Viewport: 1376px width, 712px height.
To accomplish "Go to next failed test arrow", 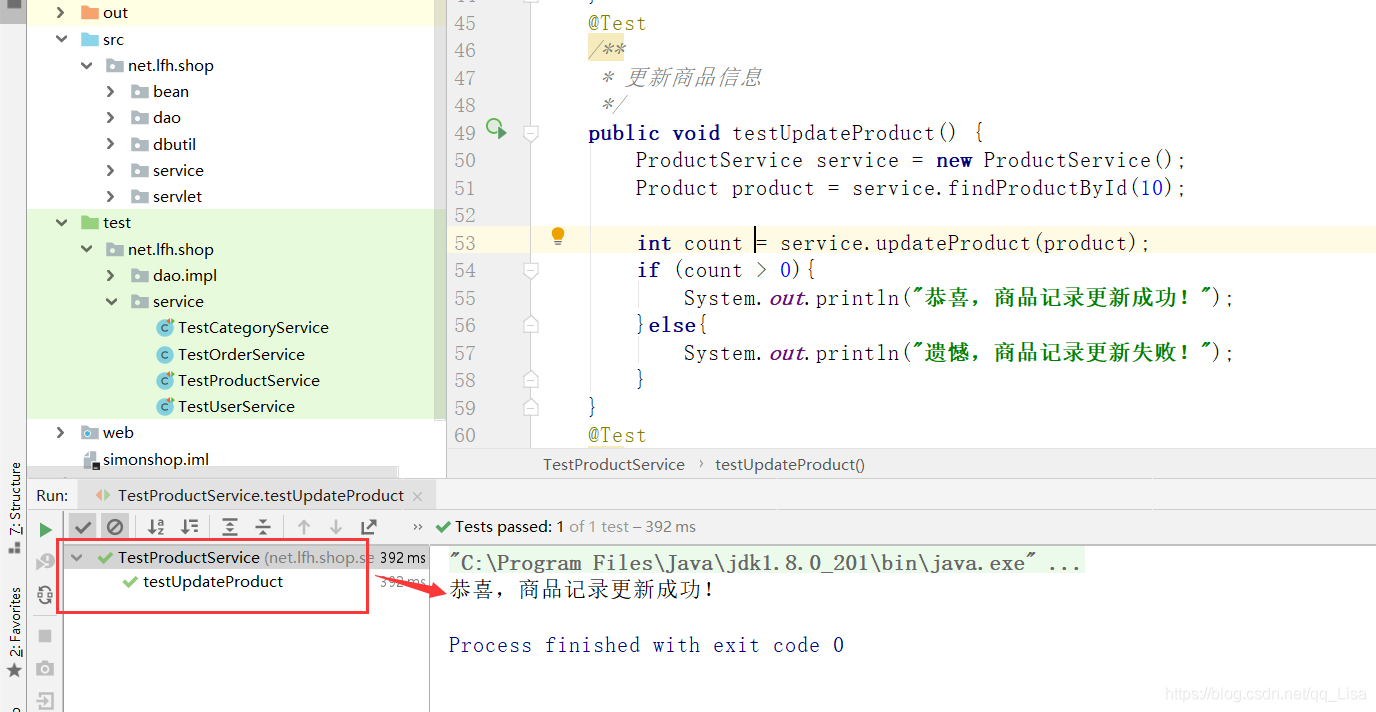I will pyautogui.click(x=336, y=527).
